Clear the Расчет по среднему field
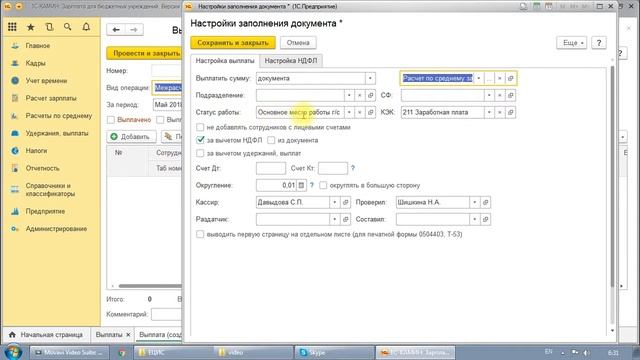This screenshot has width=640, height=360. coord(500,78)
